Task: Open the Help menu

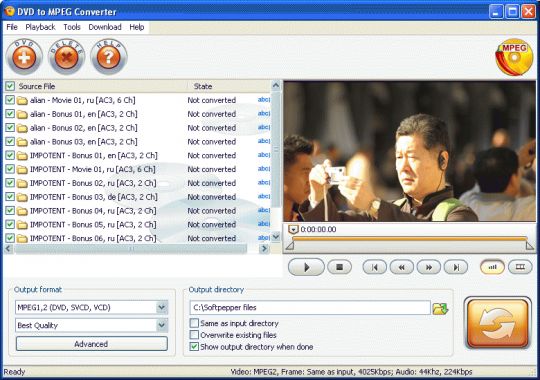Action: [x=137, y=27]
